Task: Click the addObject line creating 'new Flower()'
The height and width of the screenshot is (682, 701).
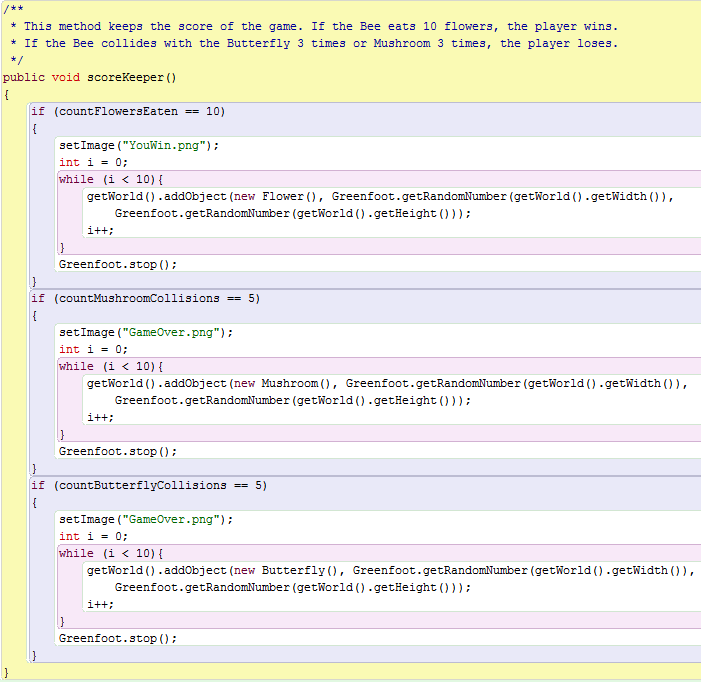Action: [380, 197]
